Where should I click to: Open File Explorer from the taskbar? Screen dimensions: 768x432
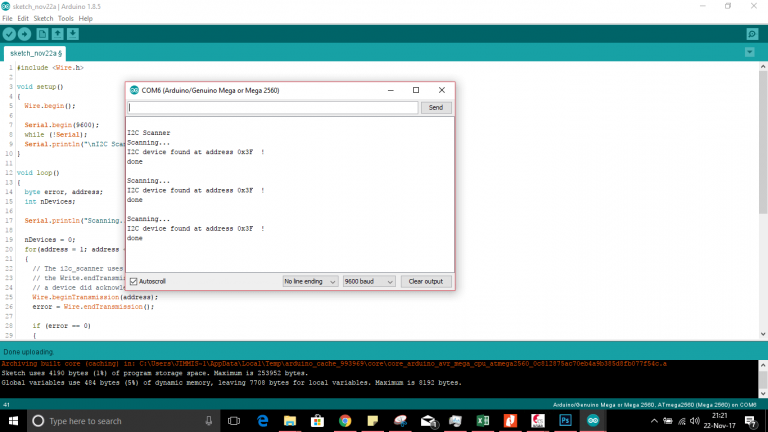(x=290, y=421)
